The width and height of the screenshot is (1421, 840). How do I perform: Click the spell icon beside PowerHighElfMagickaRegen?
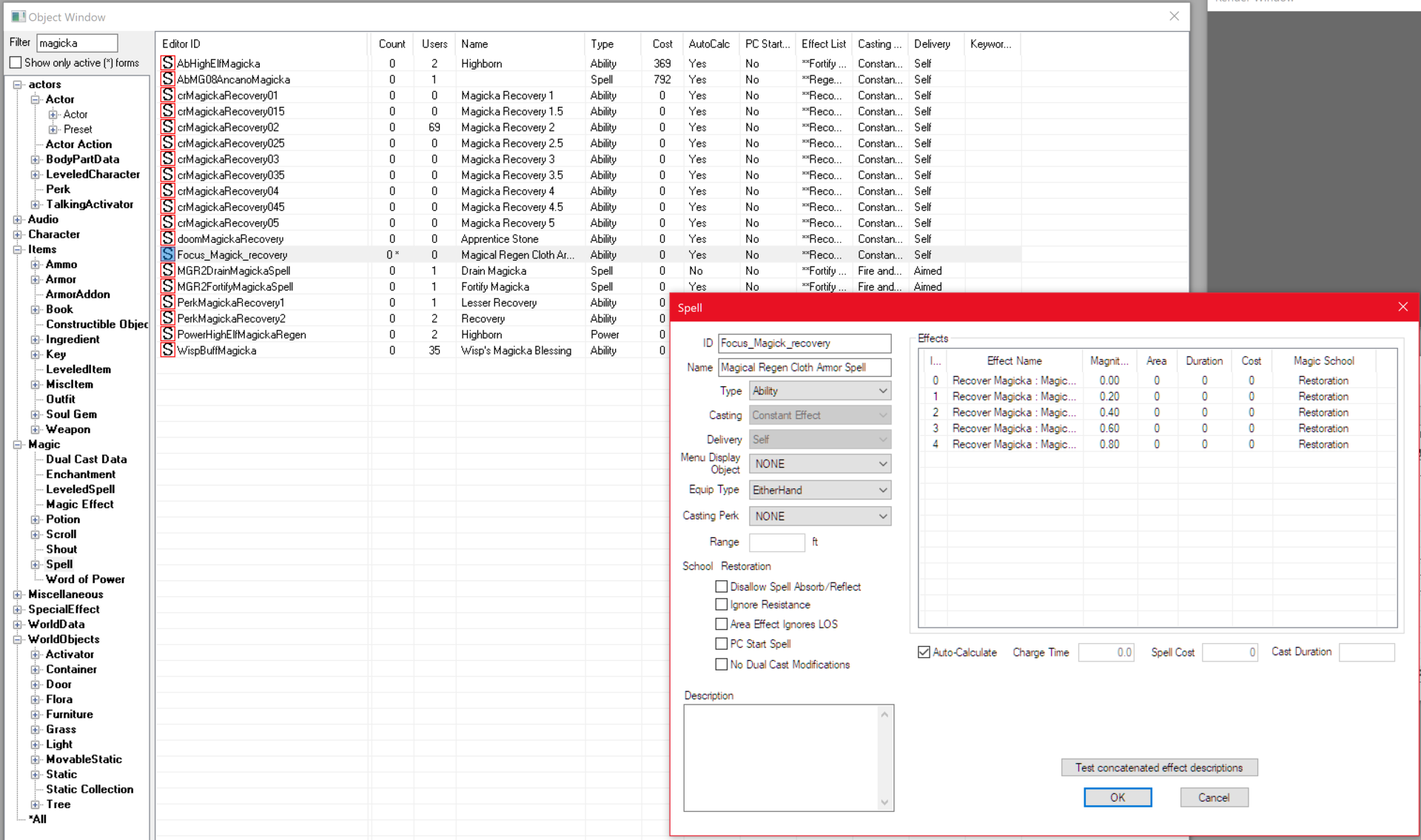click(x=168, y=334)
